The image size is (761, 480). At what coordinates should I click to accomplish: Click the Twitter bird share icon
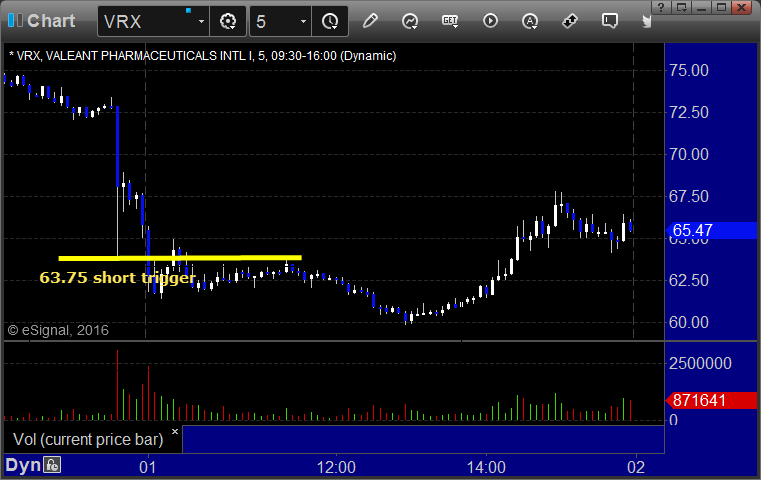point(647,20)
